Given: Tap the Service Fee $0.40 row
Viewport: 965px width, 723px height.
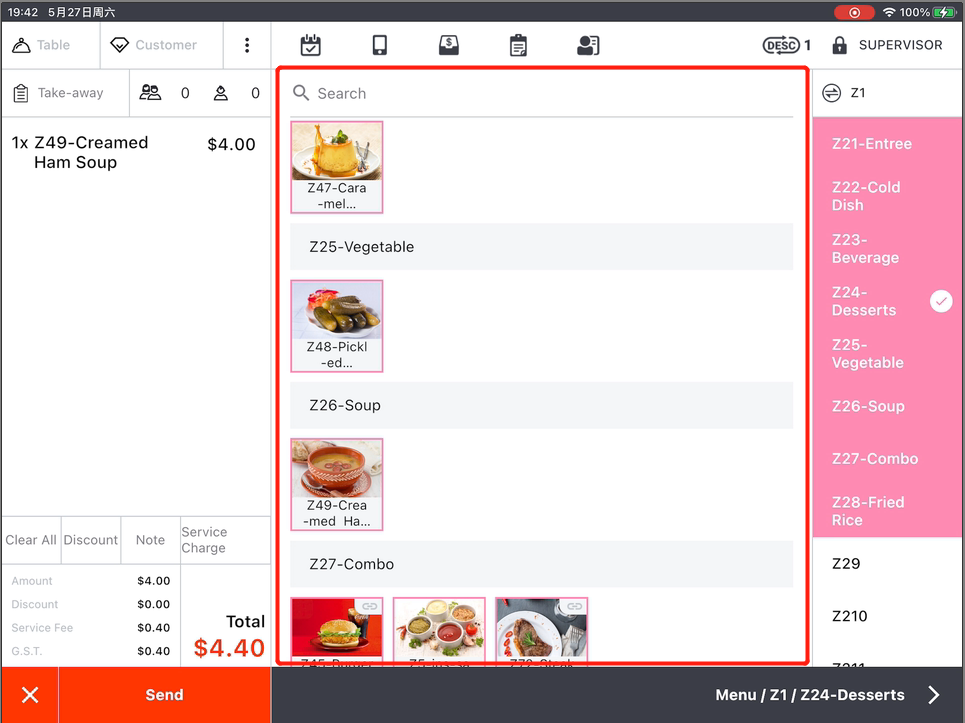Looking at the screenshot, I should 90,628.
